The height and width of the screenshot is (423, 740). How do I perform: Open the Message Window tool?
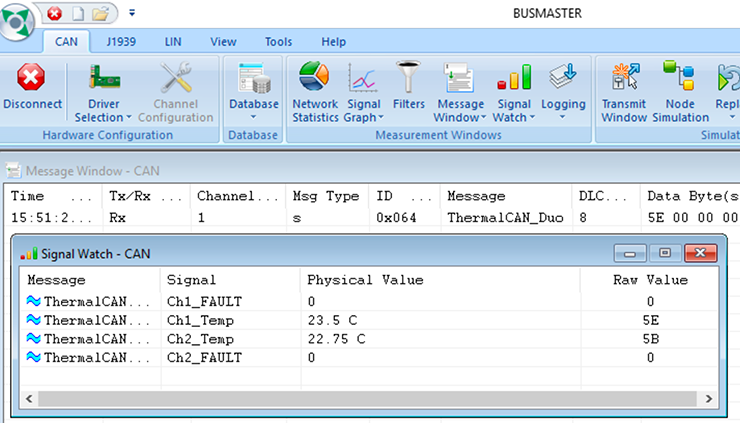pos(460,92)
